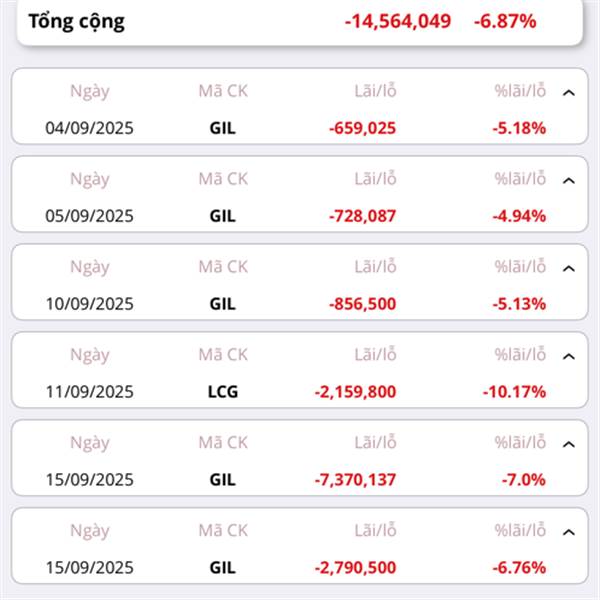600x600 pixels.
Task: Click the loss amount -7,370,137
Action: pyautogui.click(x=355, y=479)
